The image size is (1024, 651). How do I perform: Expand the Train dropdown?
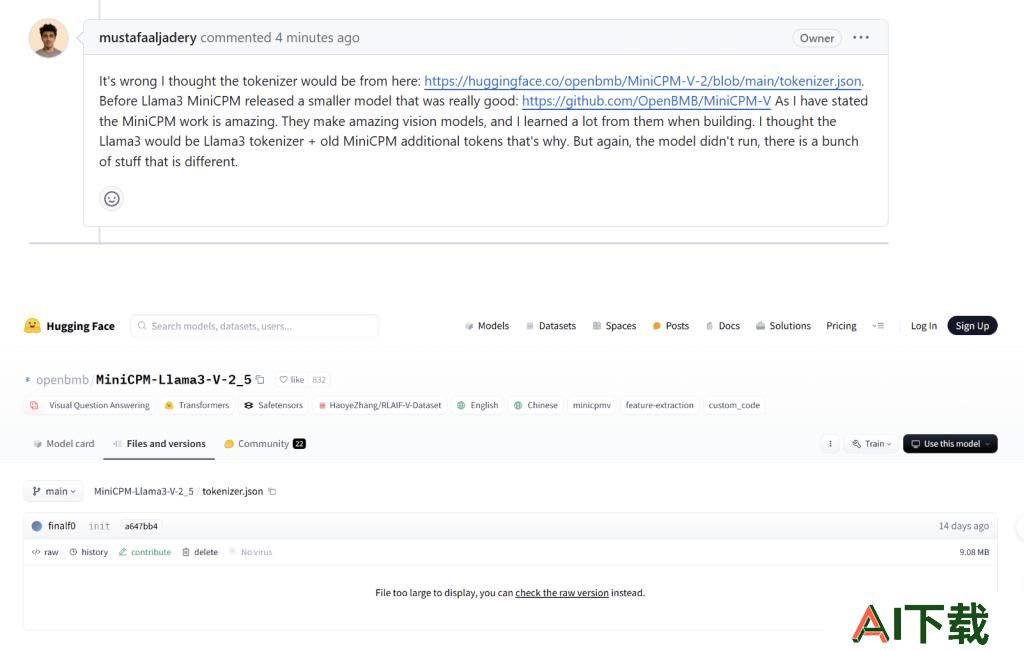tap(871, 444)
